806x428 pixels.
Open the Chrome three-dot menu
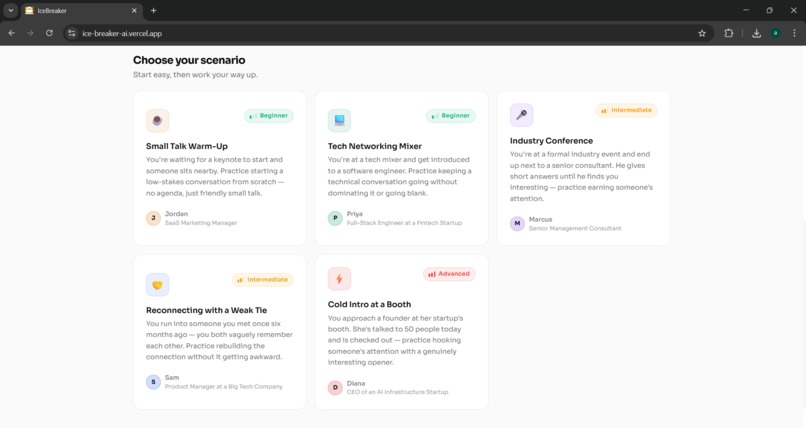tap(794, 33)
